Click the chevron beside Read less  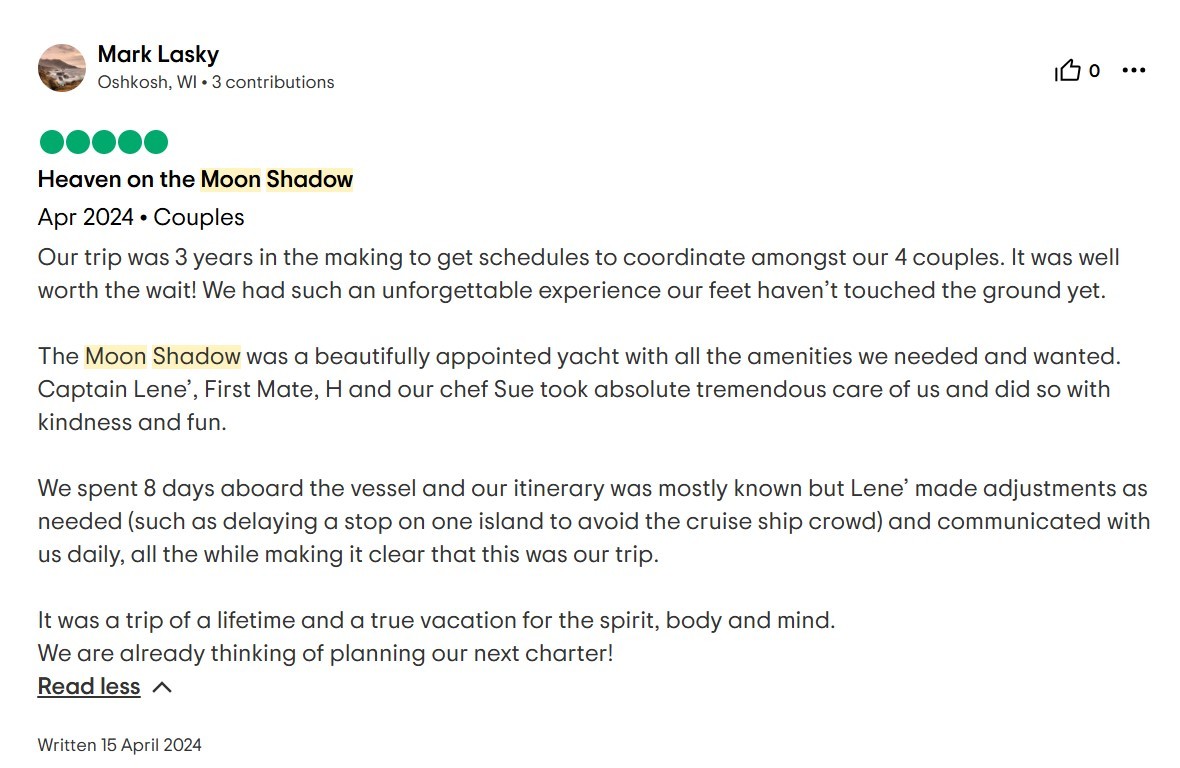tap(162, 687)
